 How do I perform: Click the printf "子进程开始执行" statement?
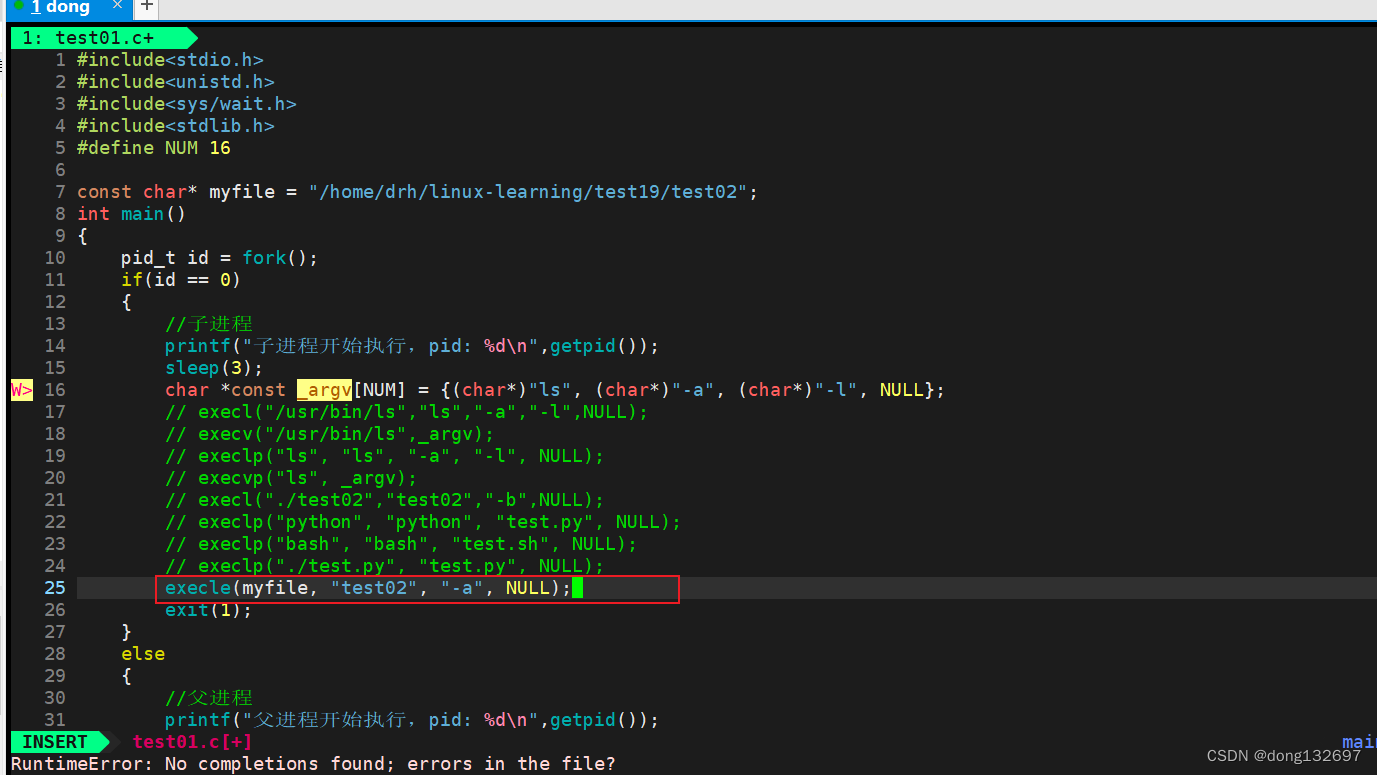[412, 346]
